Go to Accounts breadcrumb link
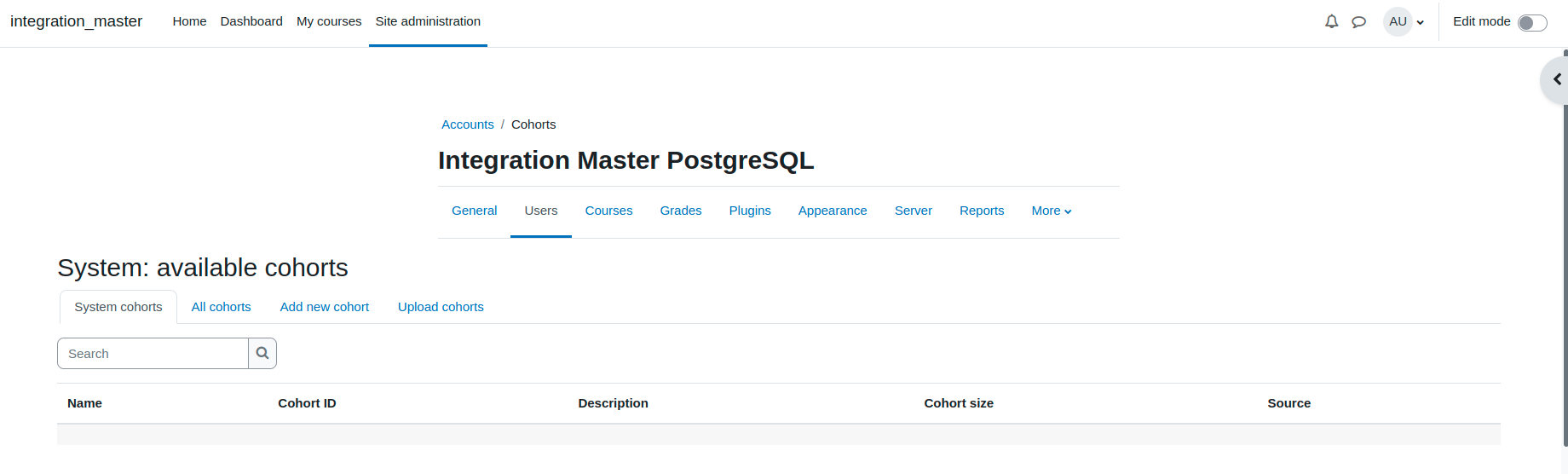The image size is (1568, 474). point(468,124)
